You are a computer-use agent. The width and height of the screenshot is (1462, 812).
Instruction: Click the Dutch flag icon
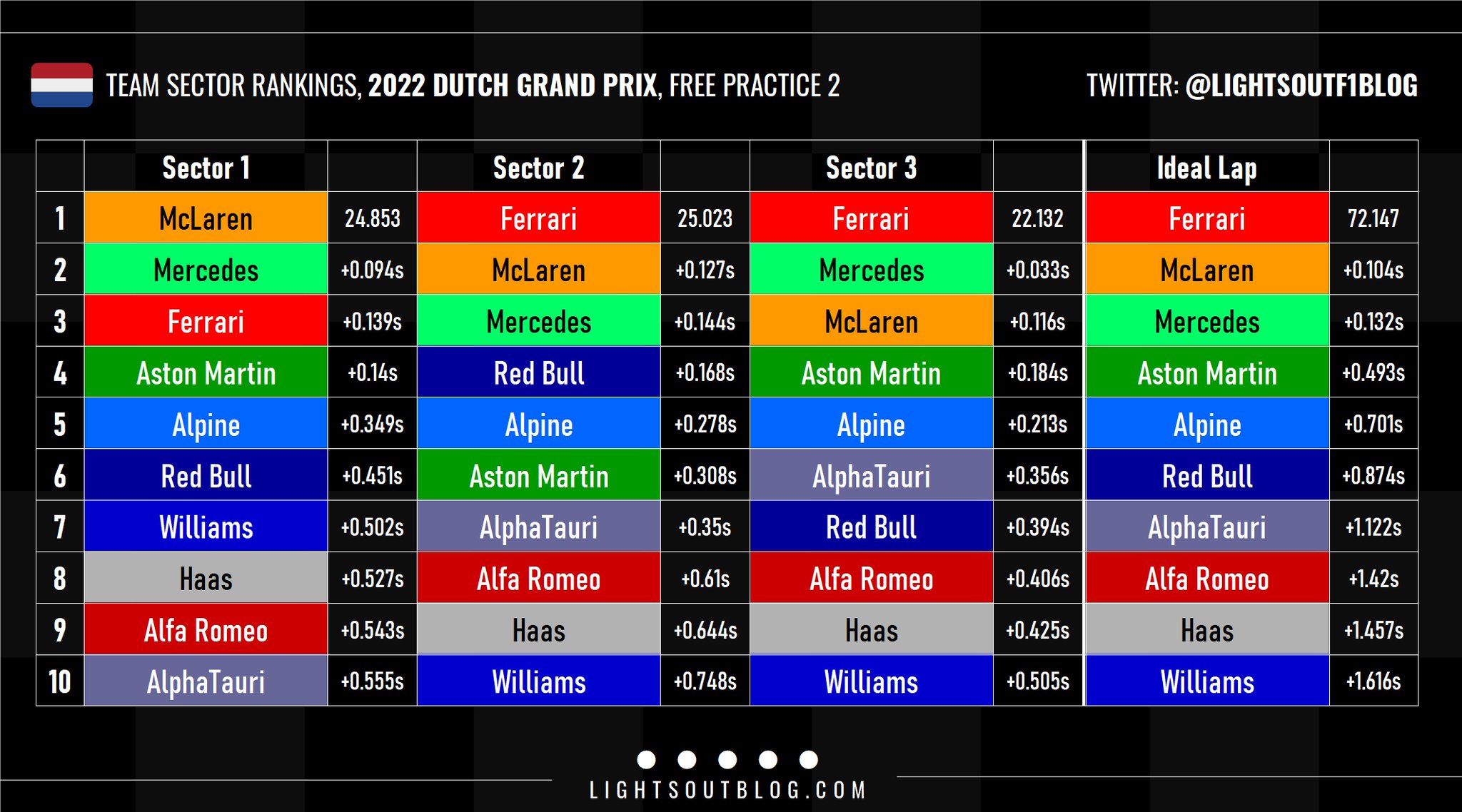coord(62,85)
